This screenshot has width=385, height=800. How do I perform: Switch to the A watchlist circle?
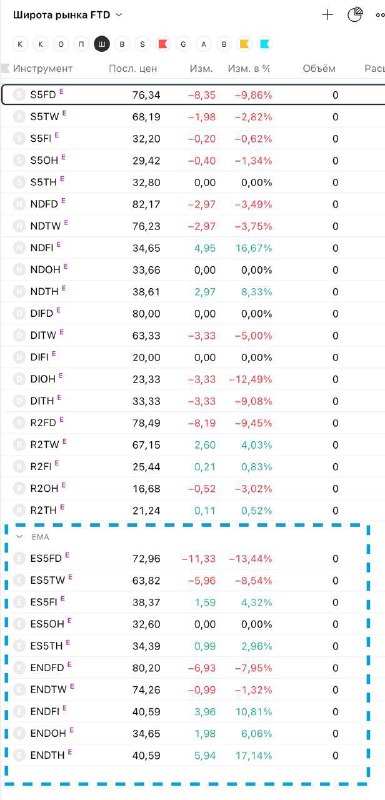click(203, 44)
